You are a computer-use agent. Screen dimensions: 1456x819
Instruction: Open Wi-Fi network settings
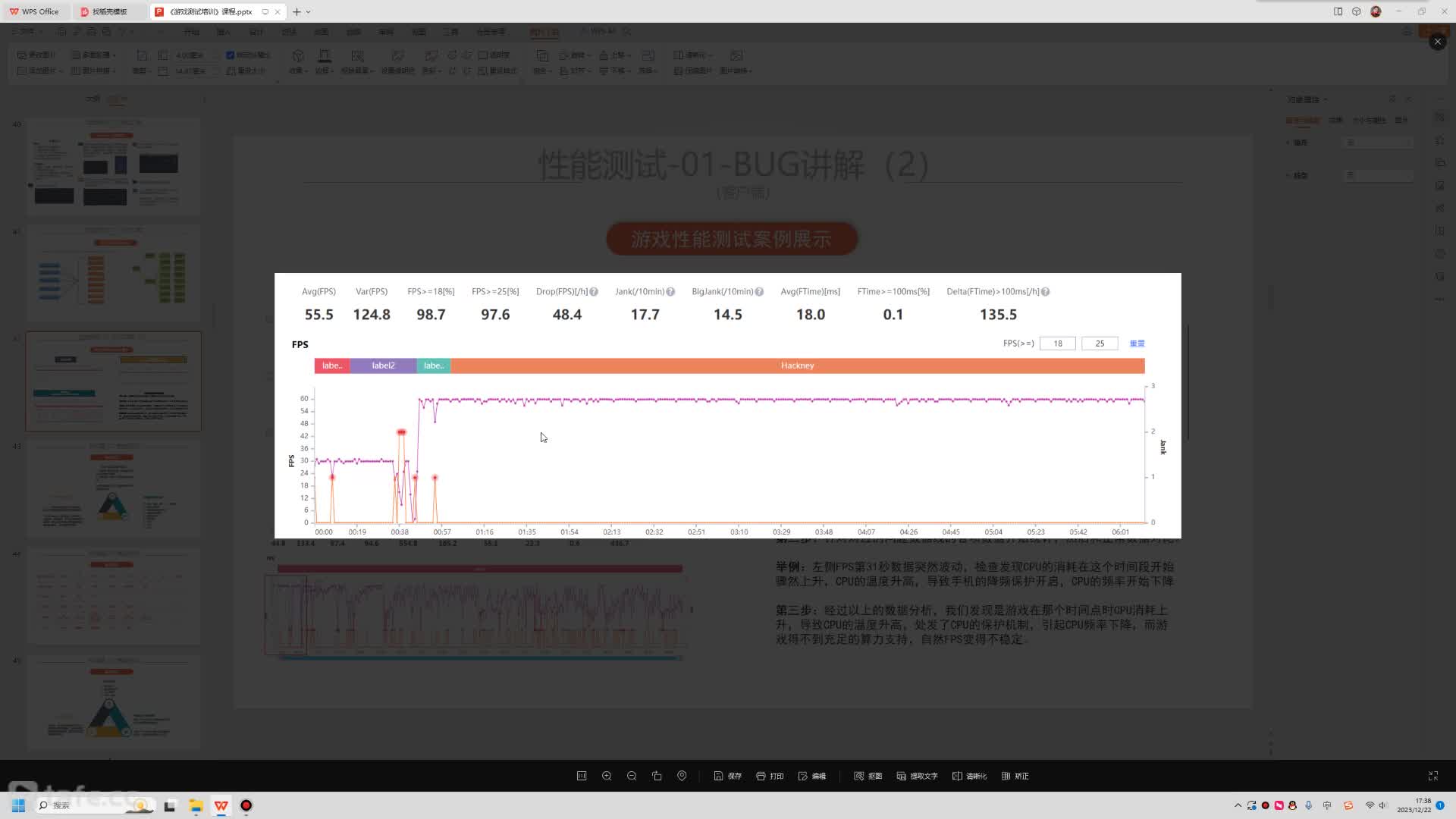1370,805
